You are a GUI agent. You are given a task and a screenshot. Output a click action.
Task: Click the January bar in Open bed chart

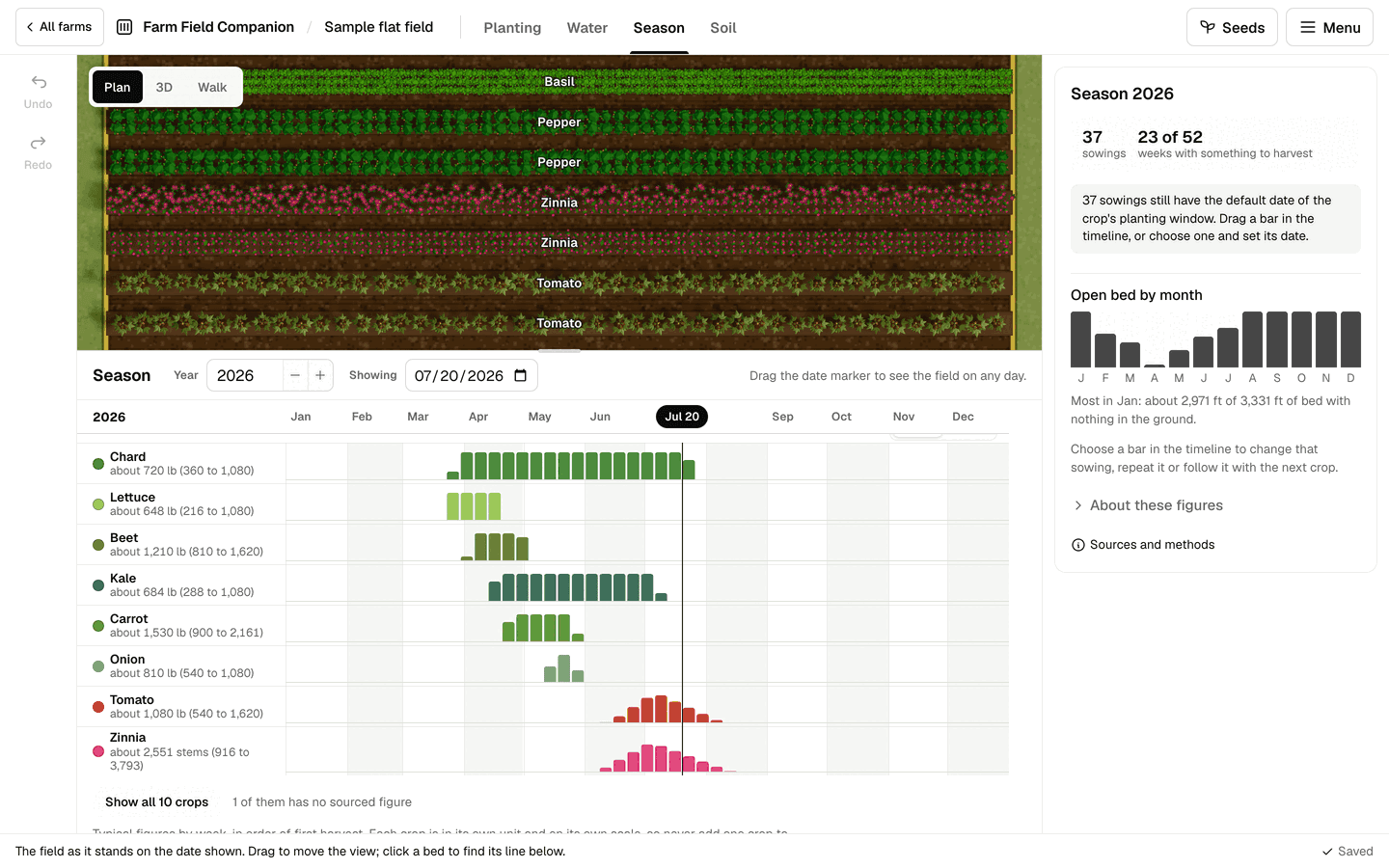(x=1081, y=339)
